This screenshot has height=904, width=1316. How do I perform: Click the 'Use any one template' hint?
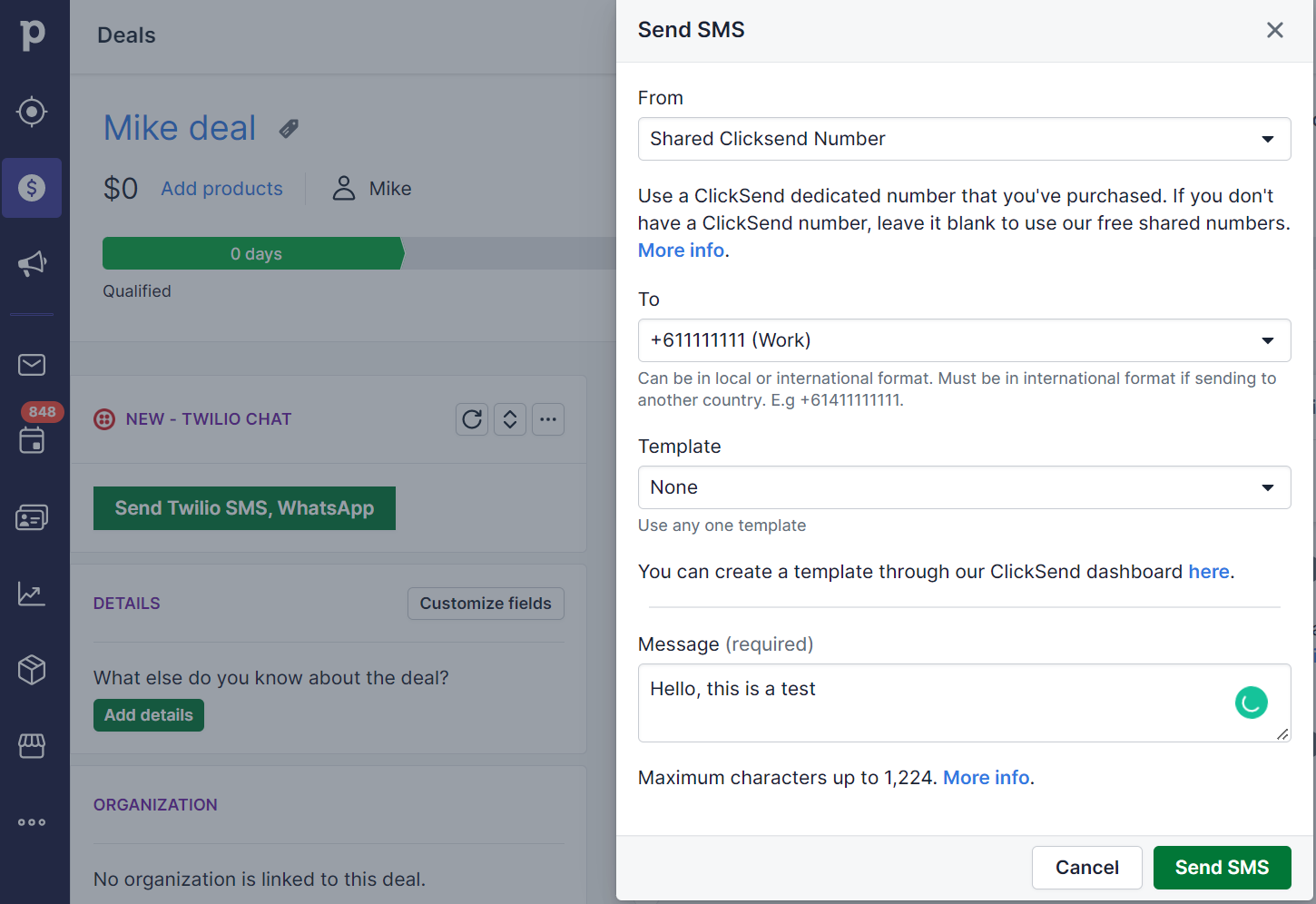pos(722,526)
